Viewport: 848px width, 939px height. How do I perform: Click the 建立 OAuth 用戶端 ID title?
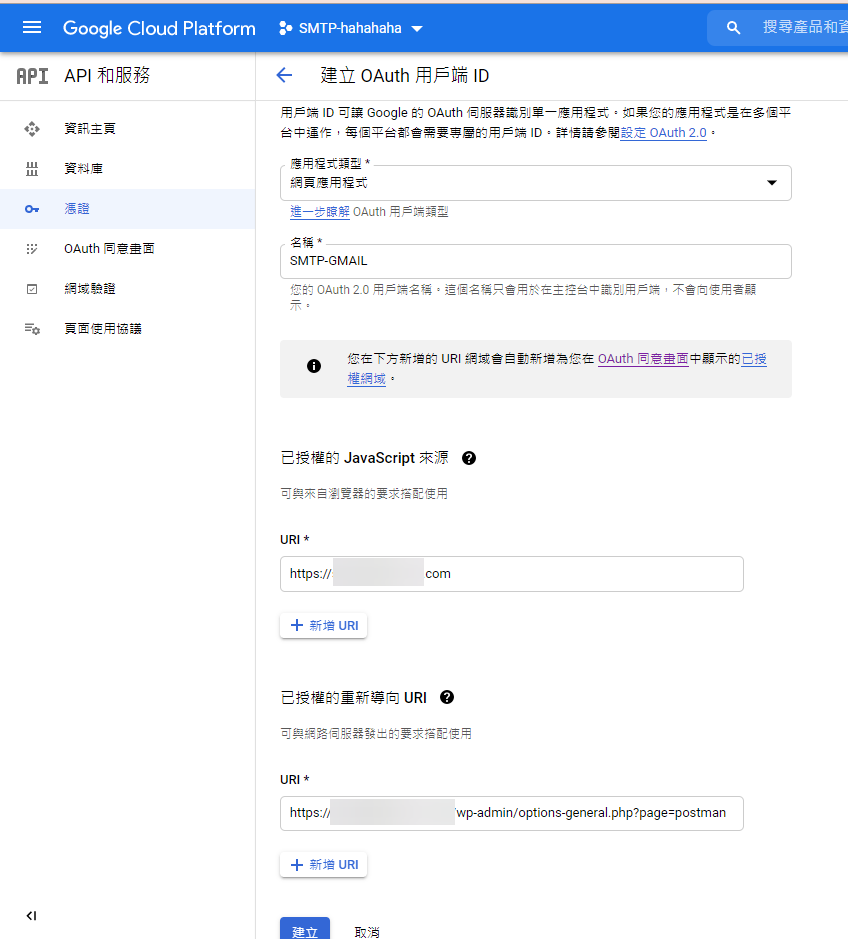405,75
